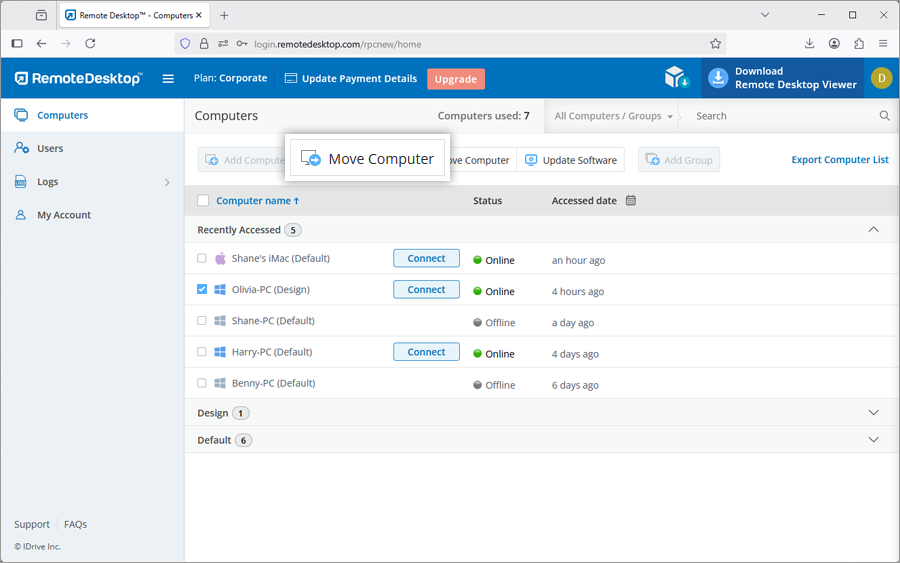Open My Account in sidebar

pos(64,215)
